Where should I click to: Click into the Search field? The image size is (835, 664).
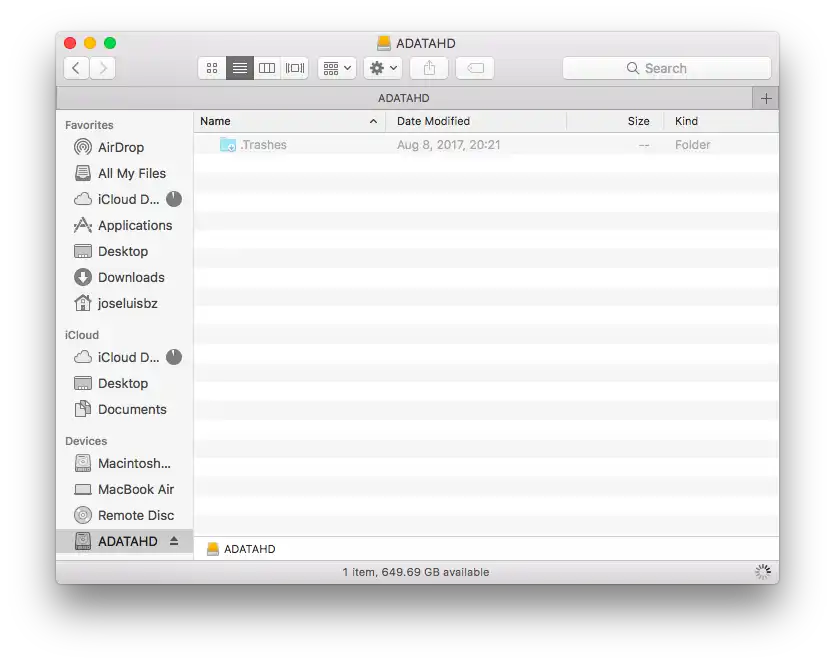click(667, 68)
